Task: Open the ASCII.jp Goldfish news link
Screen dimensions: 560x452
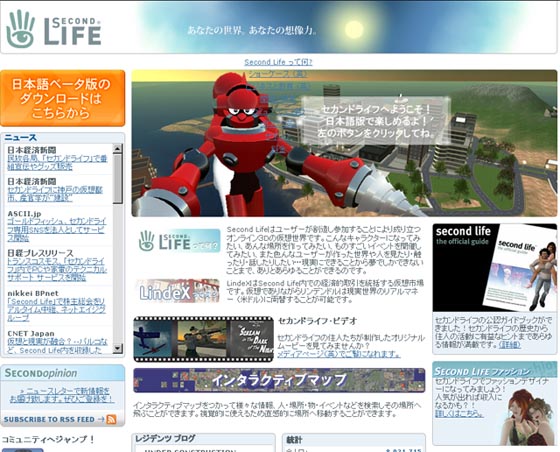Action: click(x=57, y=230)
